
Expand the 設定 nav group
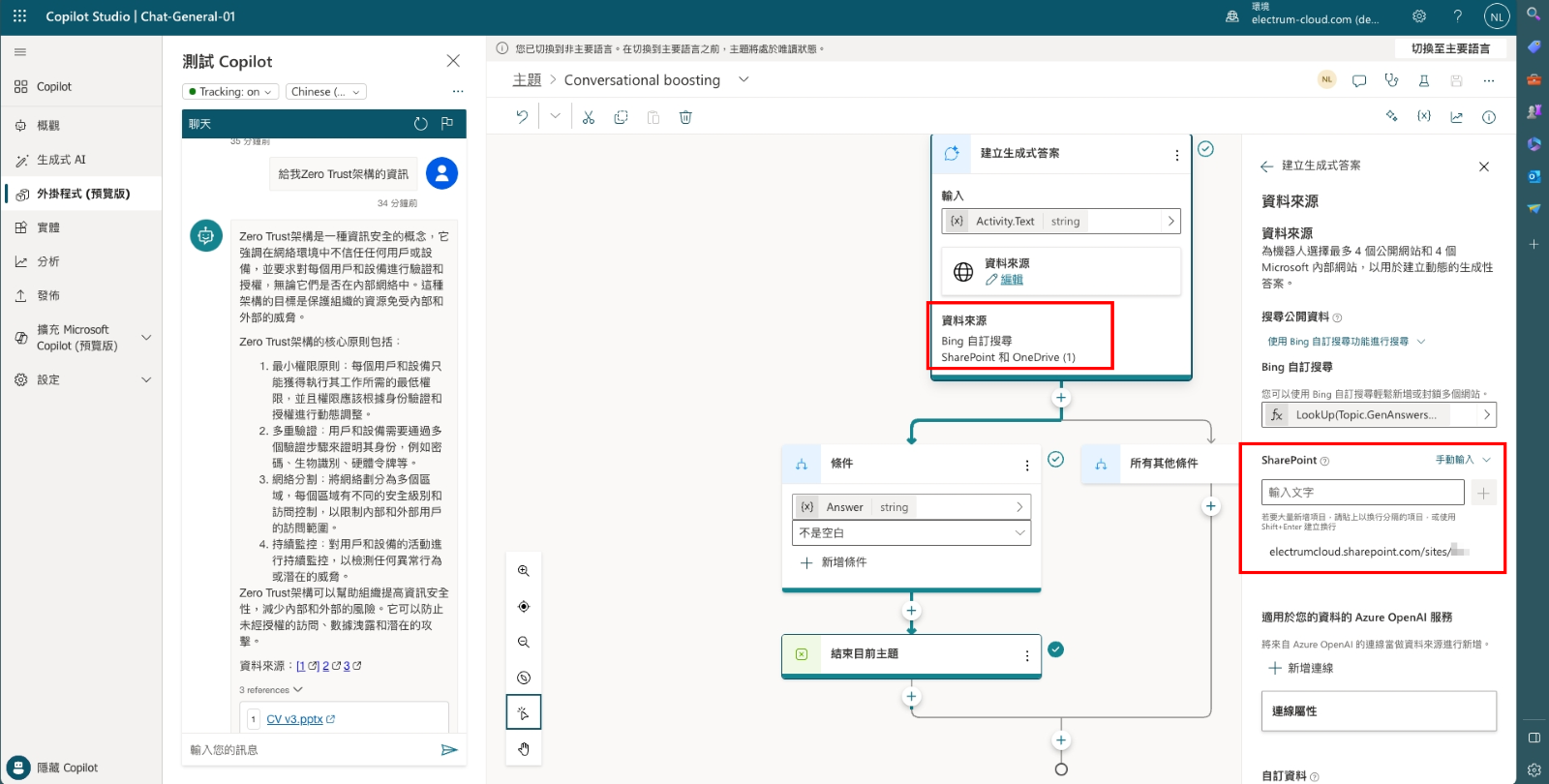tap(146, 379)
